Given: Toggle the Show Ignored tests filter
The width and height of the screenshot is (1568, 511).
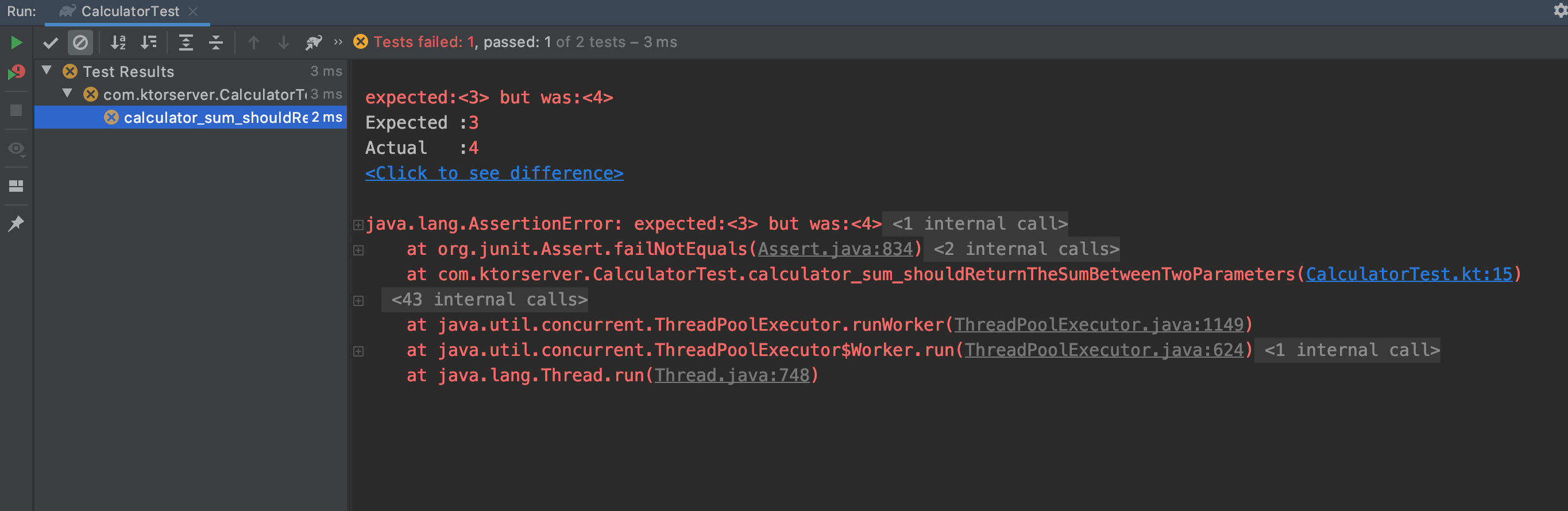Looking at the screenshot, I should 80,42.
